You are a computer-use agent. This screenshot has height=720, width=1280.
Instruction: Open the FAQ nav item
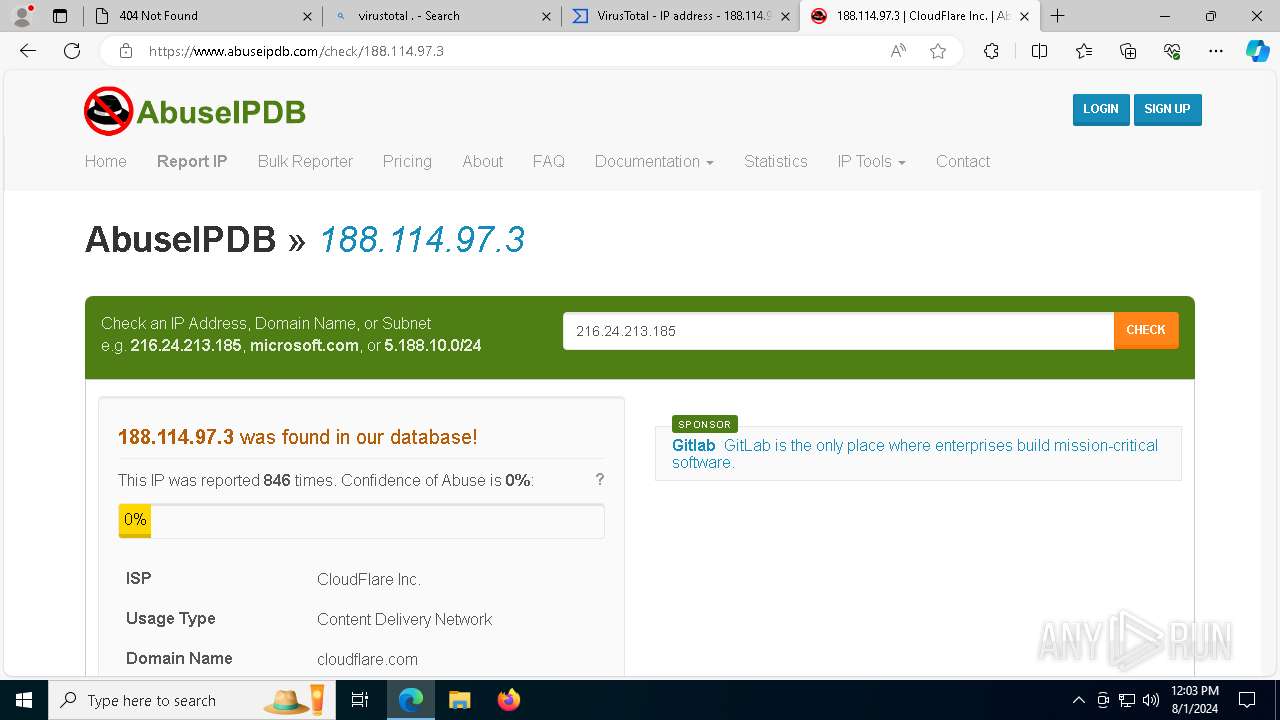[548, 161]
